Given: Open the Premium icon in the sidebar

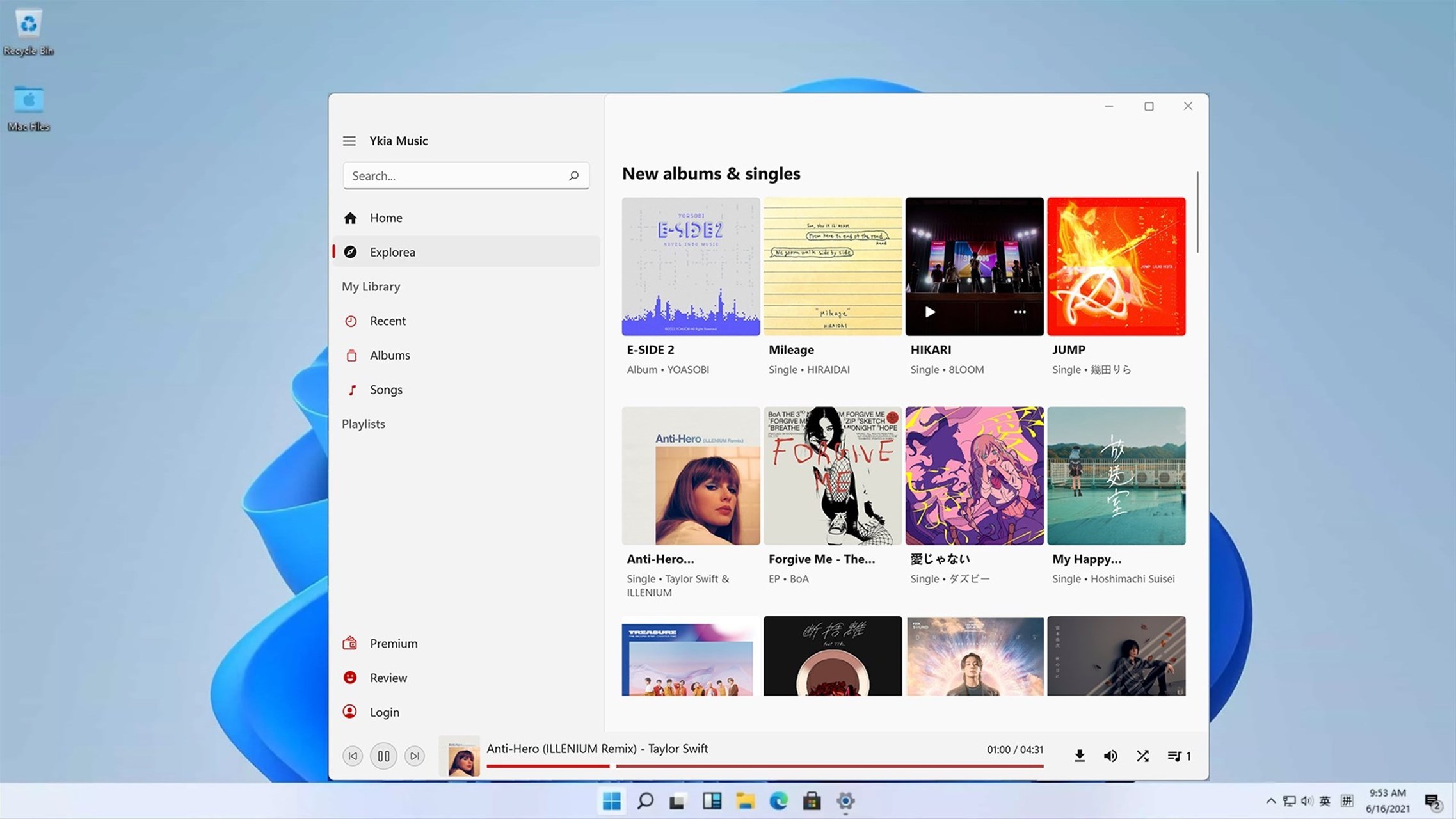Looking at the screenshot, I should pos(351,643).
